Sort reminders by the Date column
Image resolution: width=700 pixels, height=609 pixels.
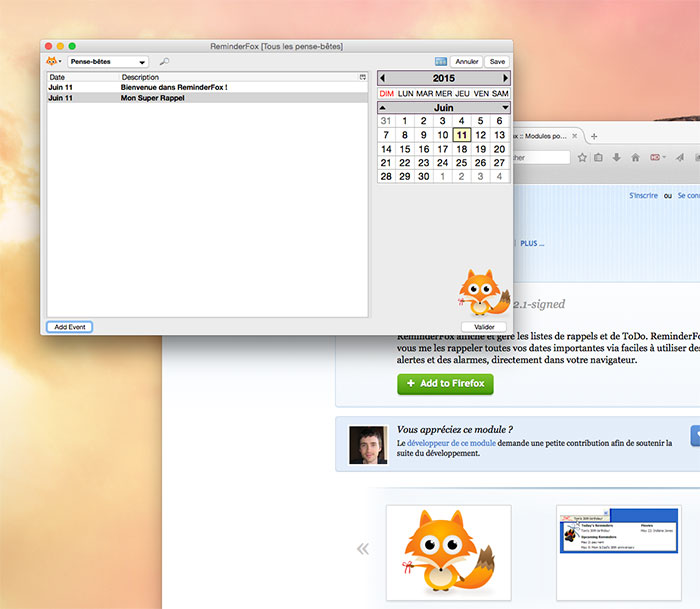[83, 77]
